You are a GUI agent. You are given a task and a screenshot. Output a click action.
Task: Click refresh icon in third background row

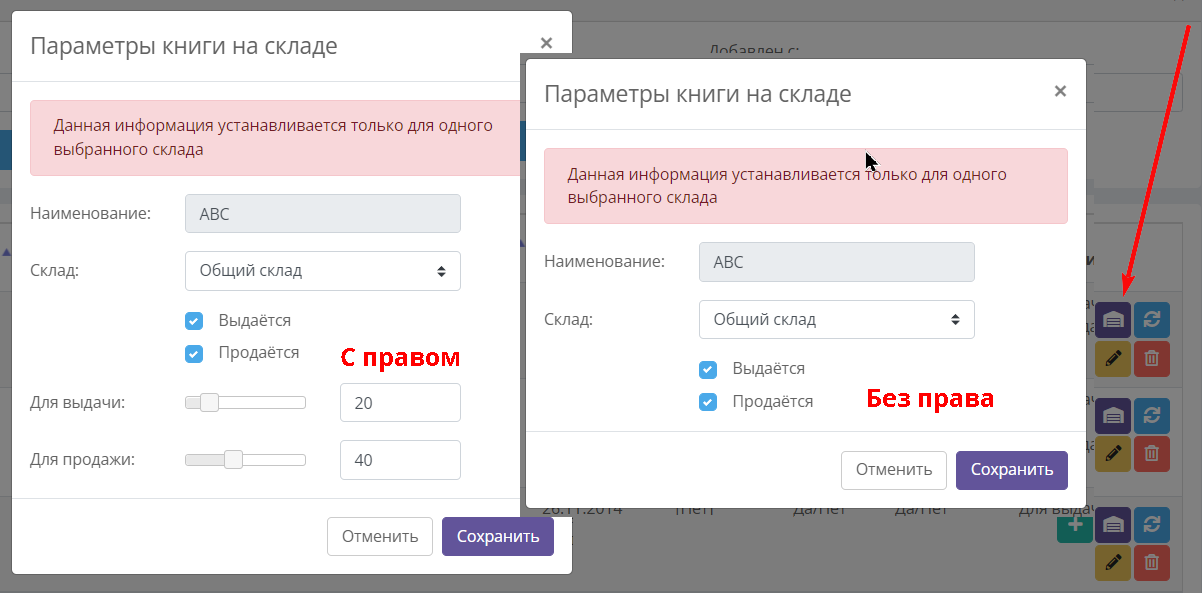coord(1152,525)
